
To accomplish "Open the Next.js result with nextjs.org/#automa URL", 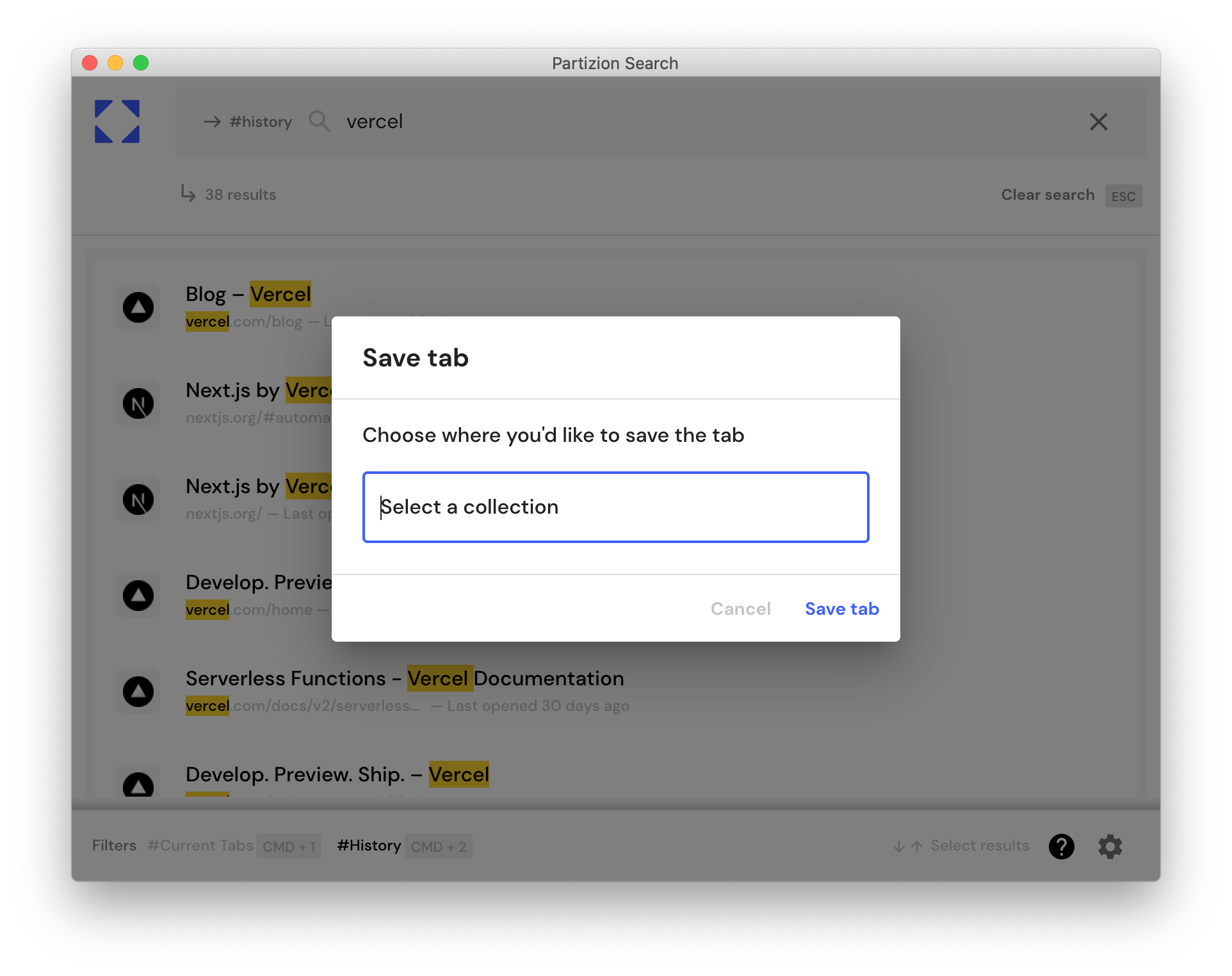I will click(x=259, y=391).
